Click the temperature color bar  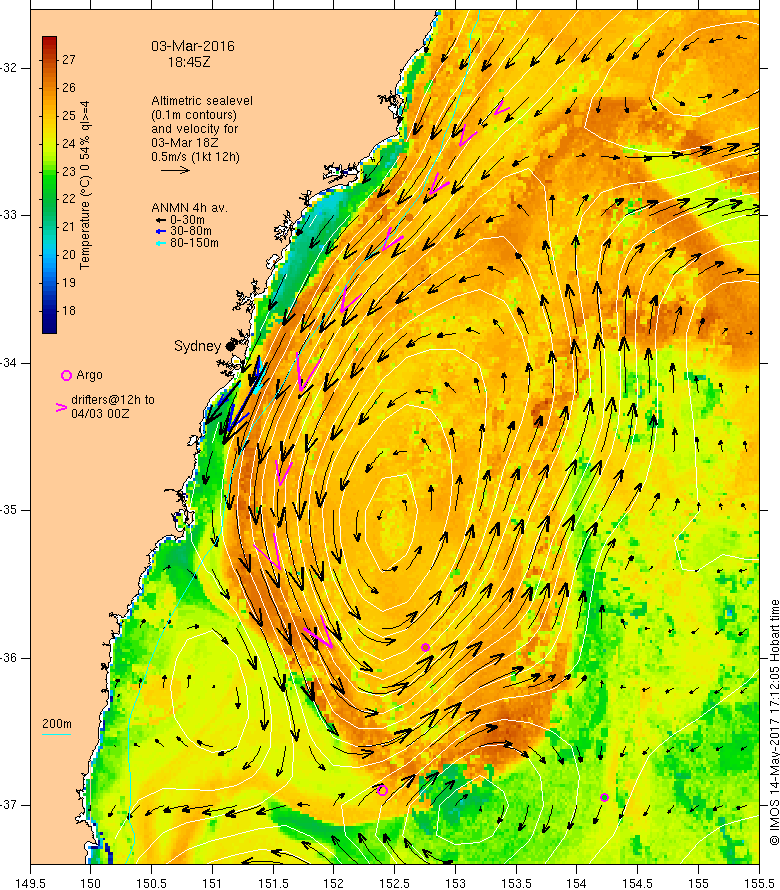(49, 185)
